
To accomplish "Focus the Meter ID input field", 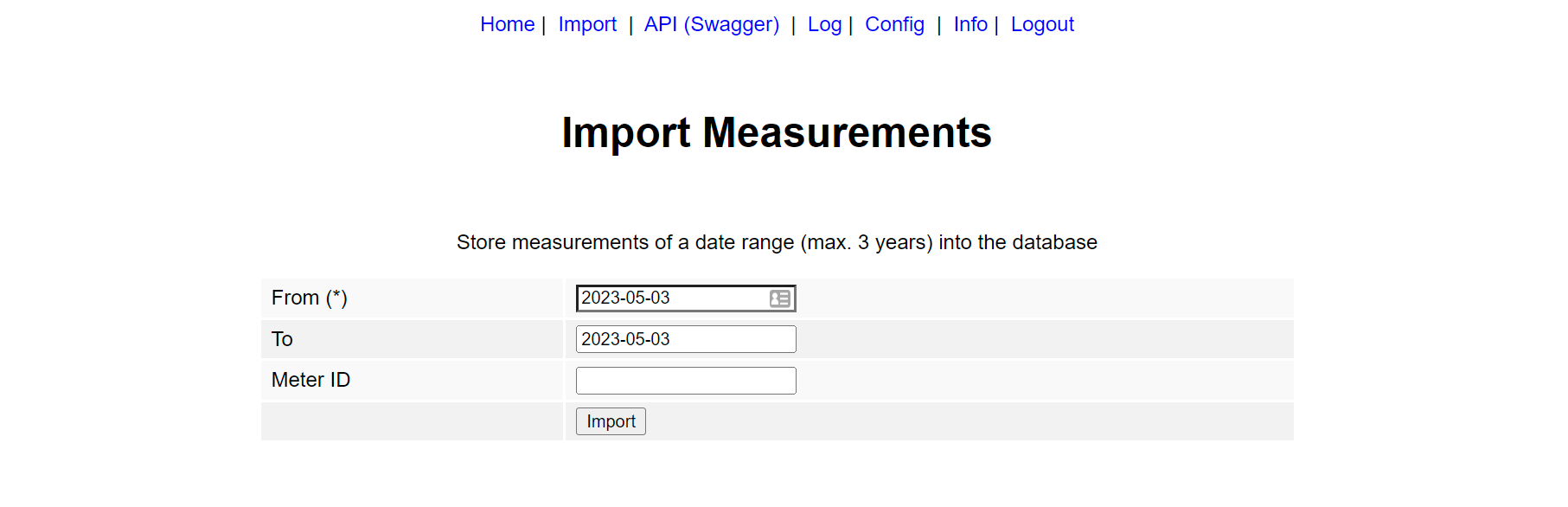I will [x=686, y=381].
